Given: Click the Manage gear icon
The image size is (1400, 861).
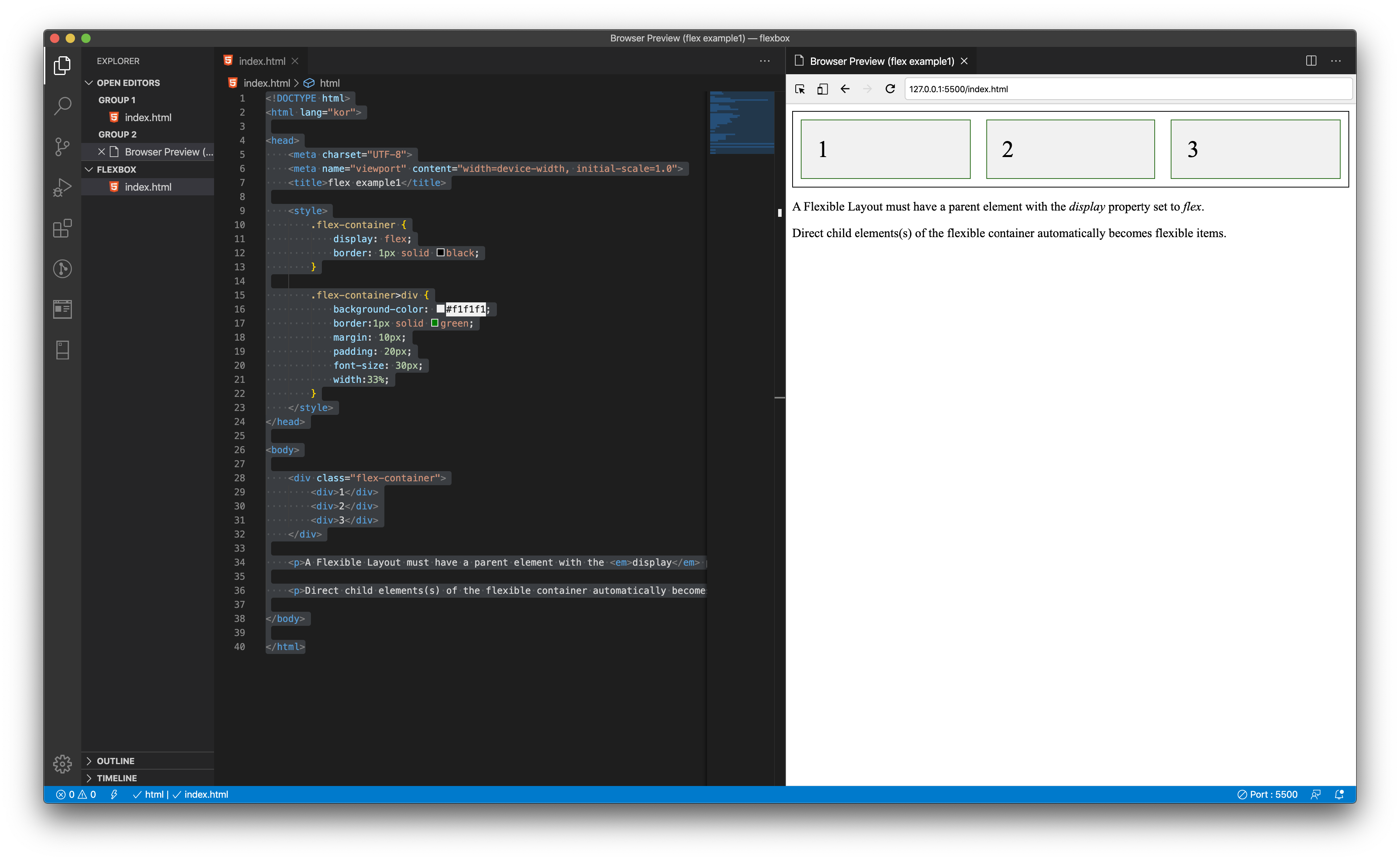Looking at the screenshot, I should [62, 764].
